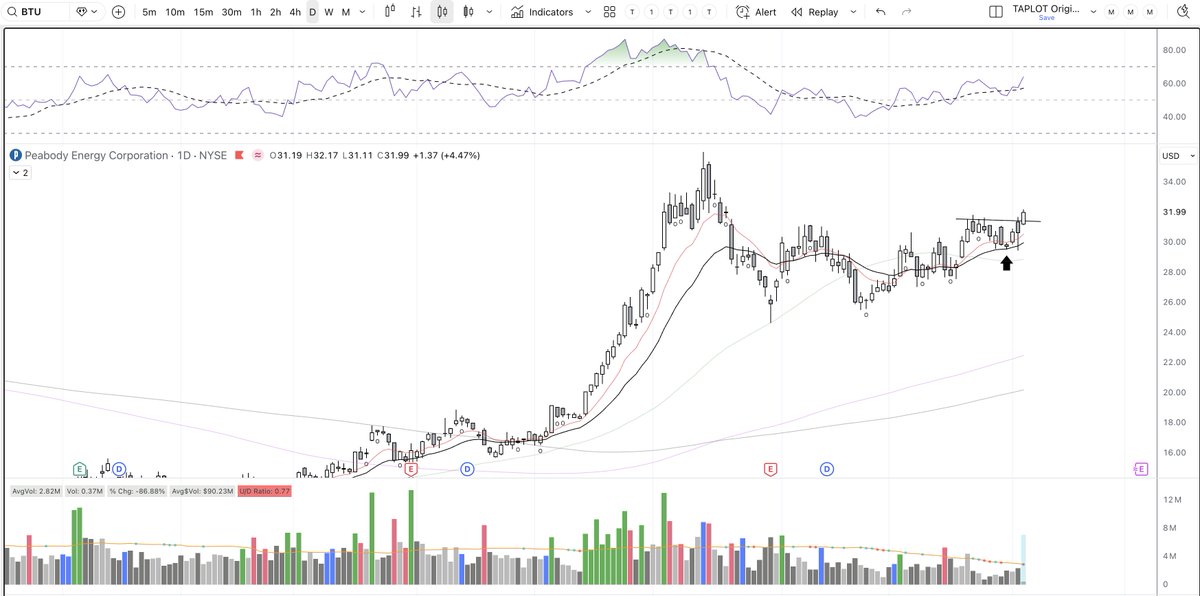Image resolution: width=1200 pixels, height=596 pixels.
Task: Click the TAPLOT Origi... layout name
Action: (1044, 8)
